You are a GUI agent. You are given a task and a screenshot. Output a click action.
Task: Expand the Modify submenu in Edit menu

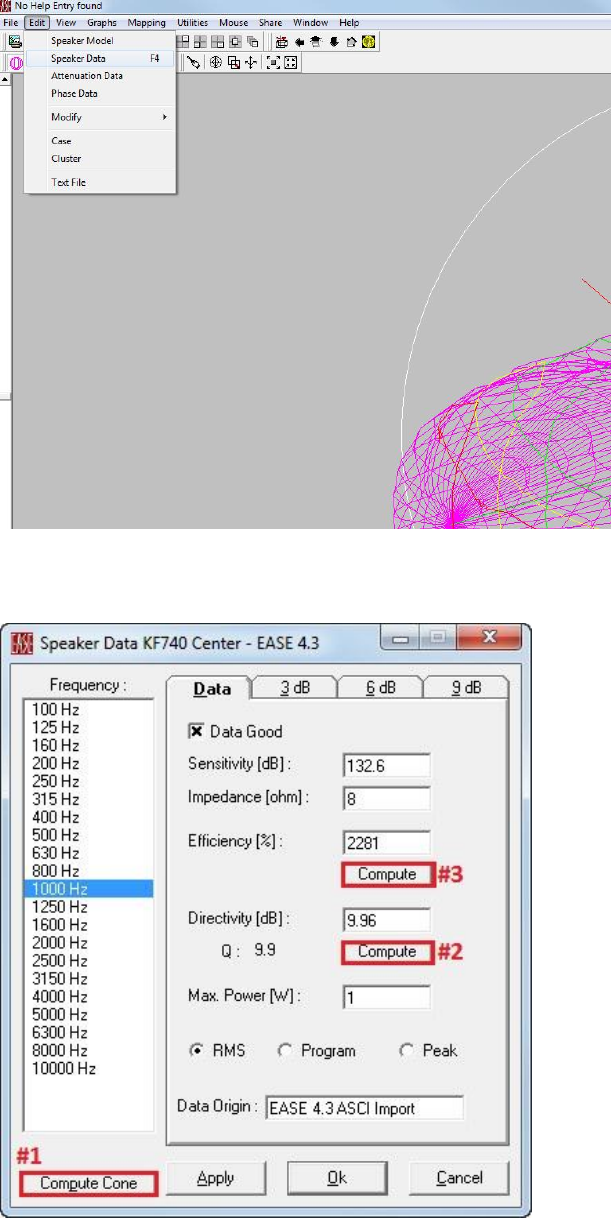point(100,117)
